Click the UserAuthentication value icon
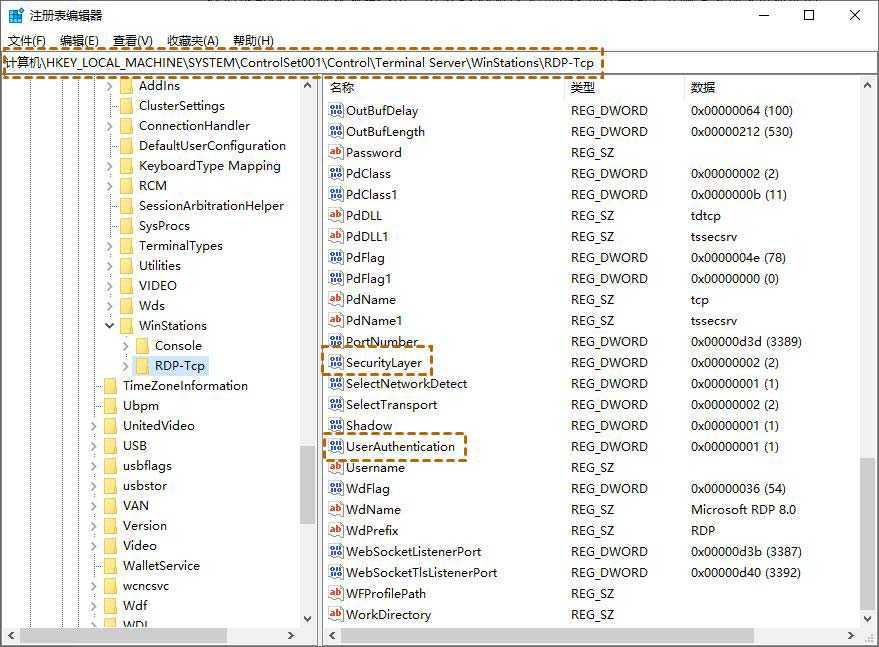Screen dimensions: 879x647 [338, 446]
